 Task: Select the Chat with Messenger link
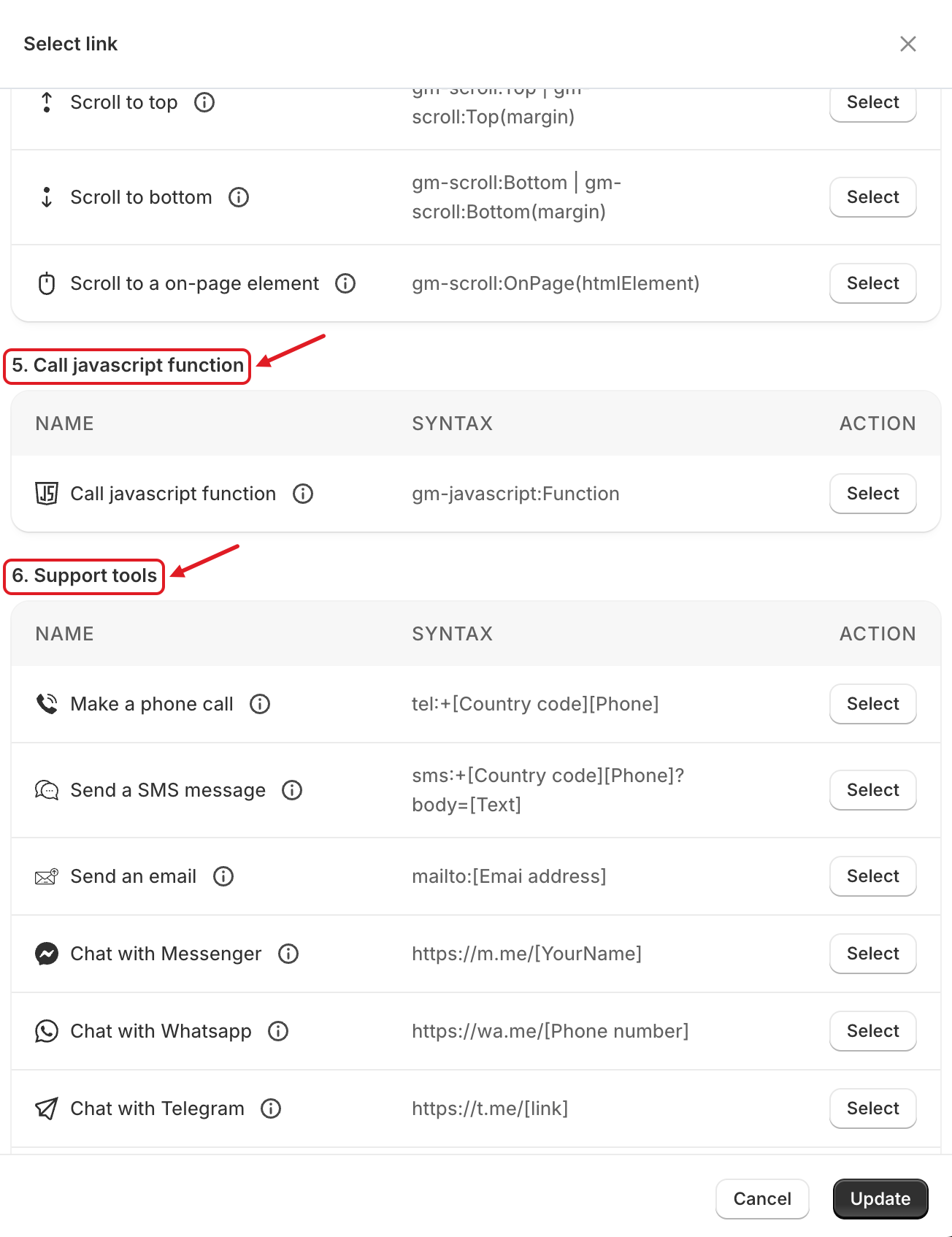click(x=873, y=954)
